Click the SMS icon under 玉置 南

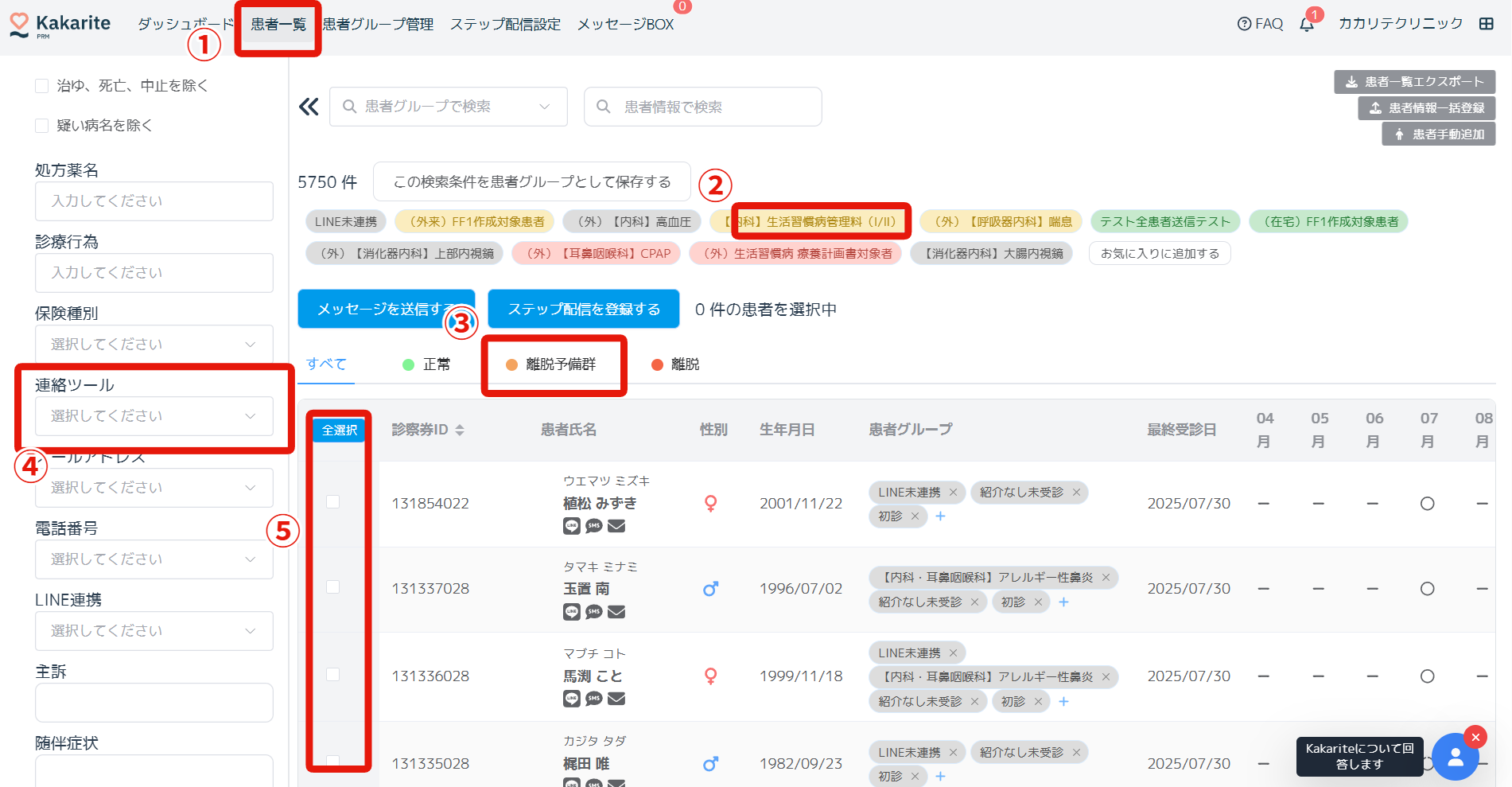click(x=594, y=612)
